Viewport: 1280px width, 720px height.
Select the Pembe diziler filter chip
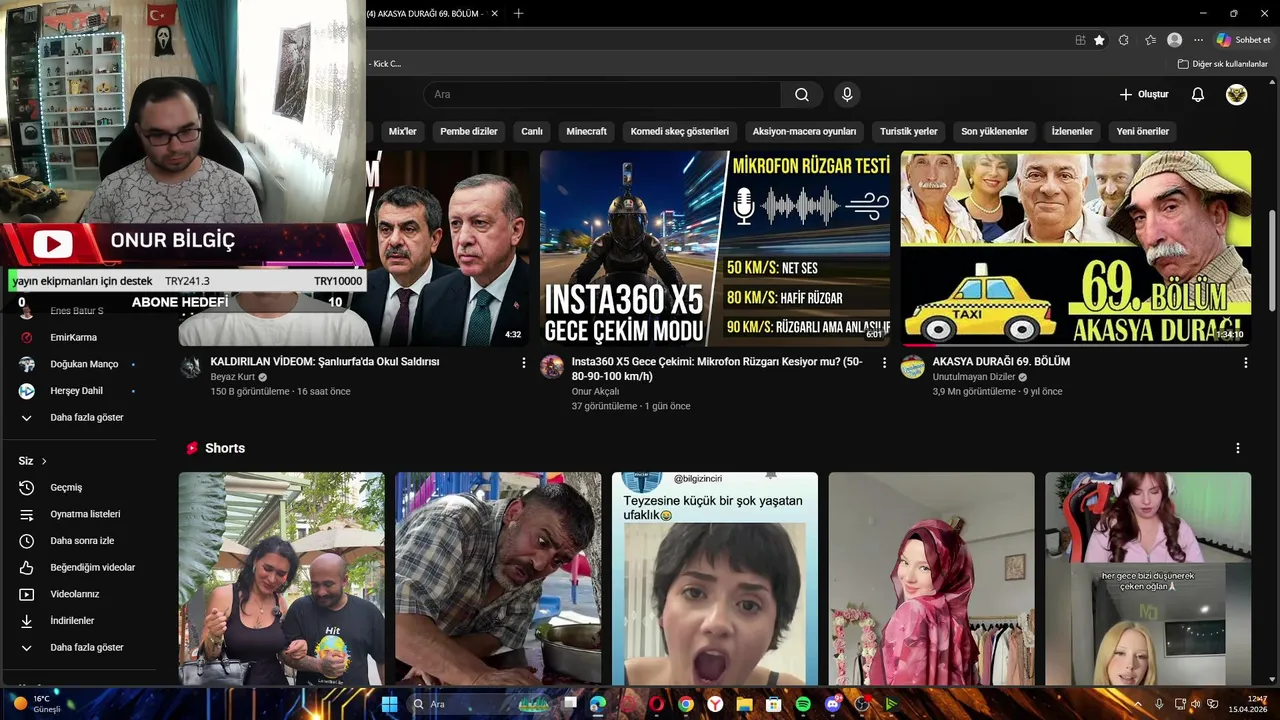(x=469, y=131)
